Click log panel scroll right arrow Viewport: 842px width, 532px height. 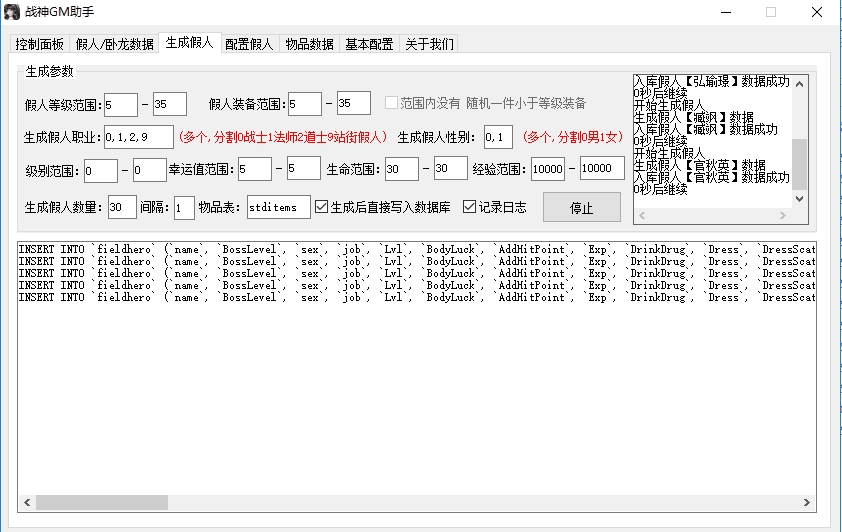click(783, 215)
